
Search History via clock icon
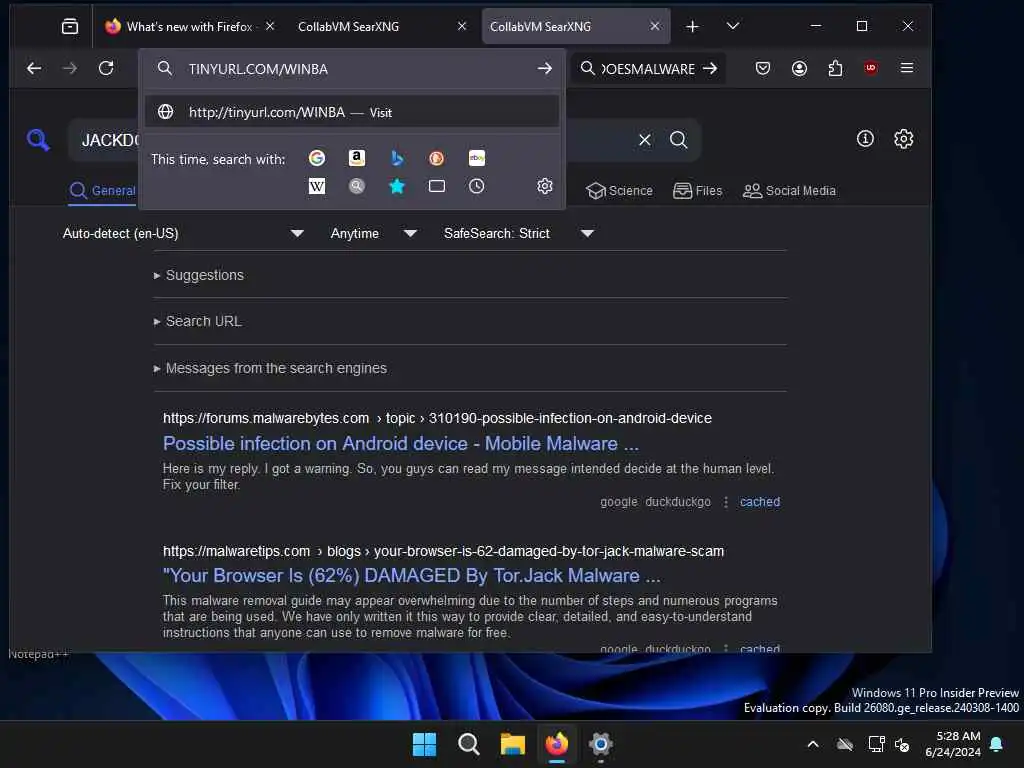click(477, 186)
